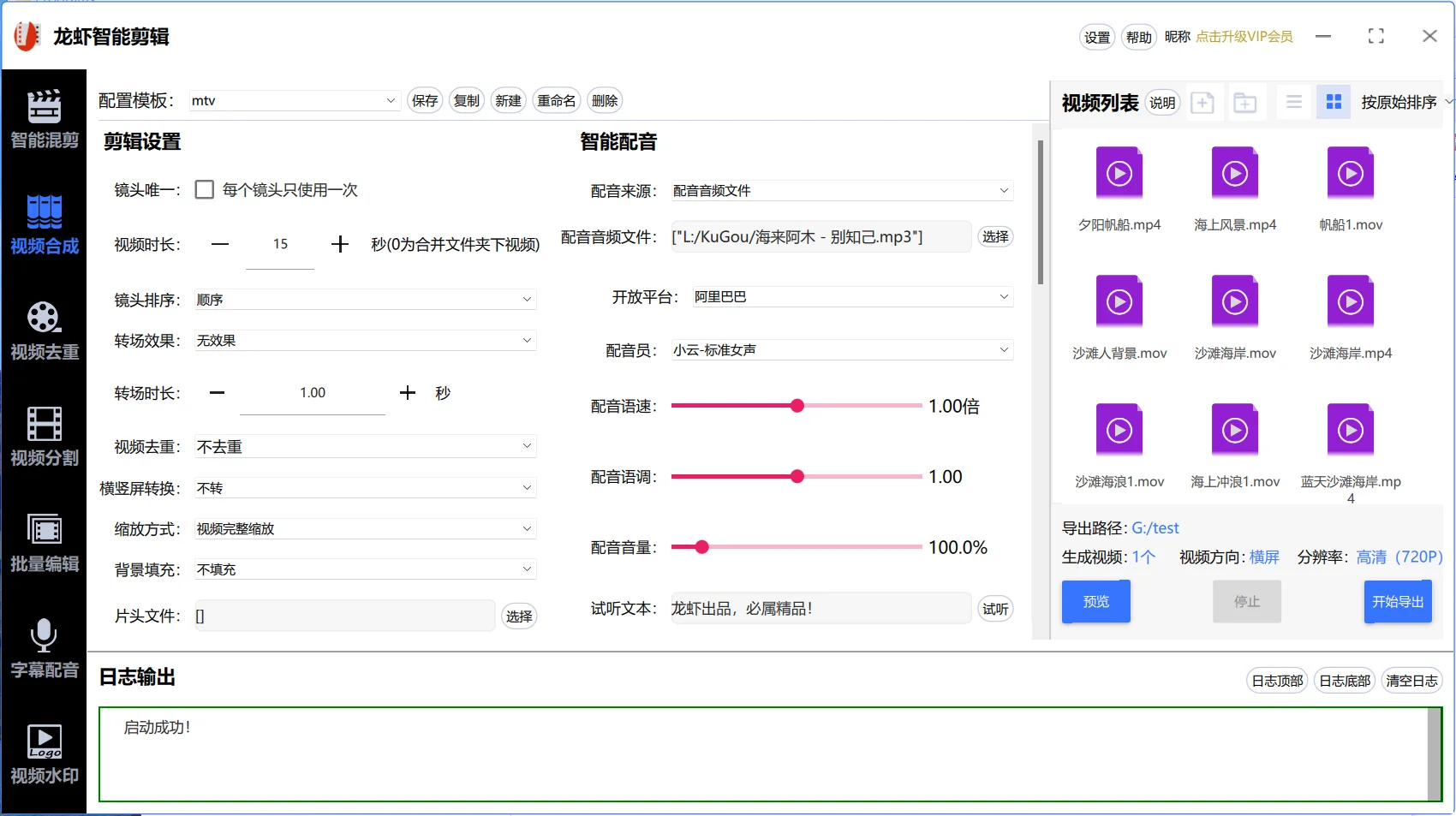Click the 试听文本 input field
The height and width of the screenshot is (816, 1456).
point(820,609)
